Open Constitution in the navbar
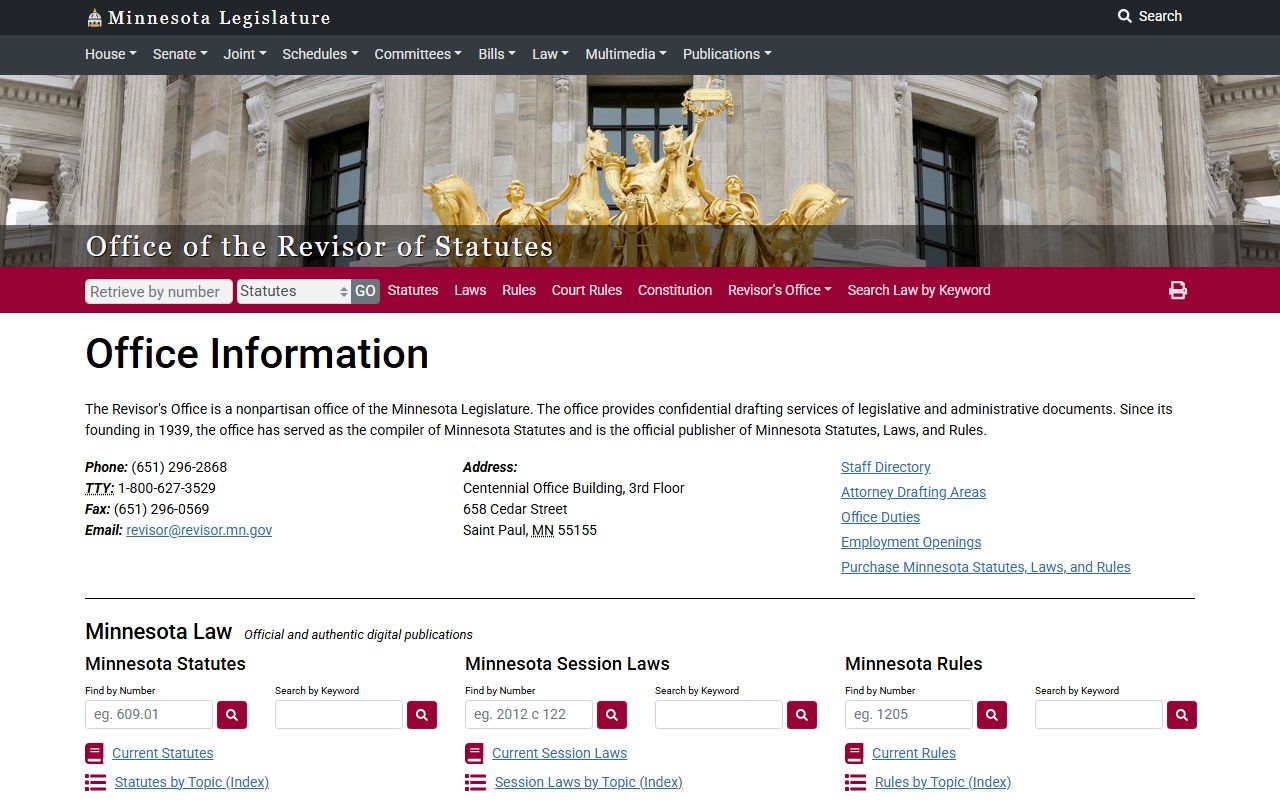 pyautogui.click(x=675, y=290)
